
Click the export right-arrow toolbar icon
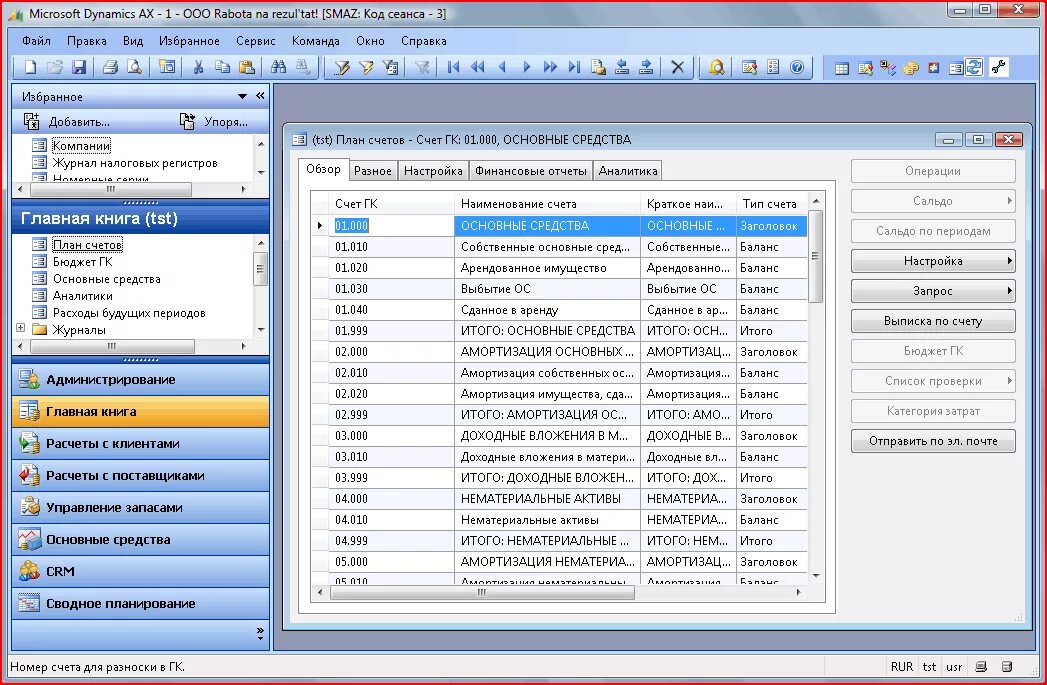click(x=646, y=67)
